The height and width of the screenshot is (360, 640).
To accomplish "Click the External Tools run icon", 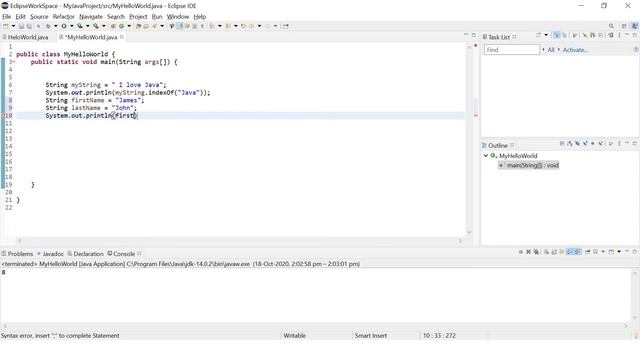I will 96,26.
